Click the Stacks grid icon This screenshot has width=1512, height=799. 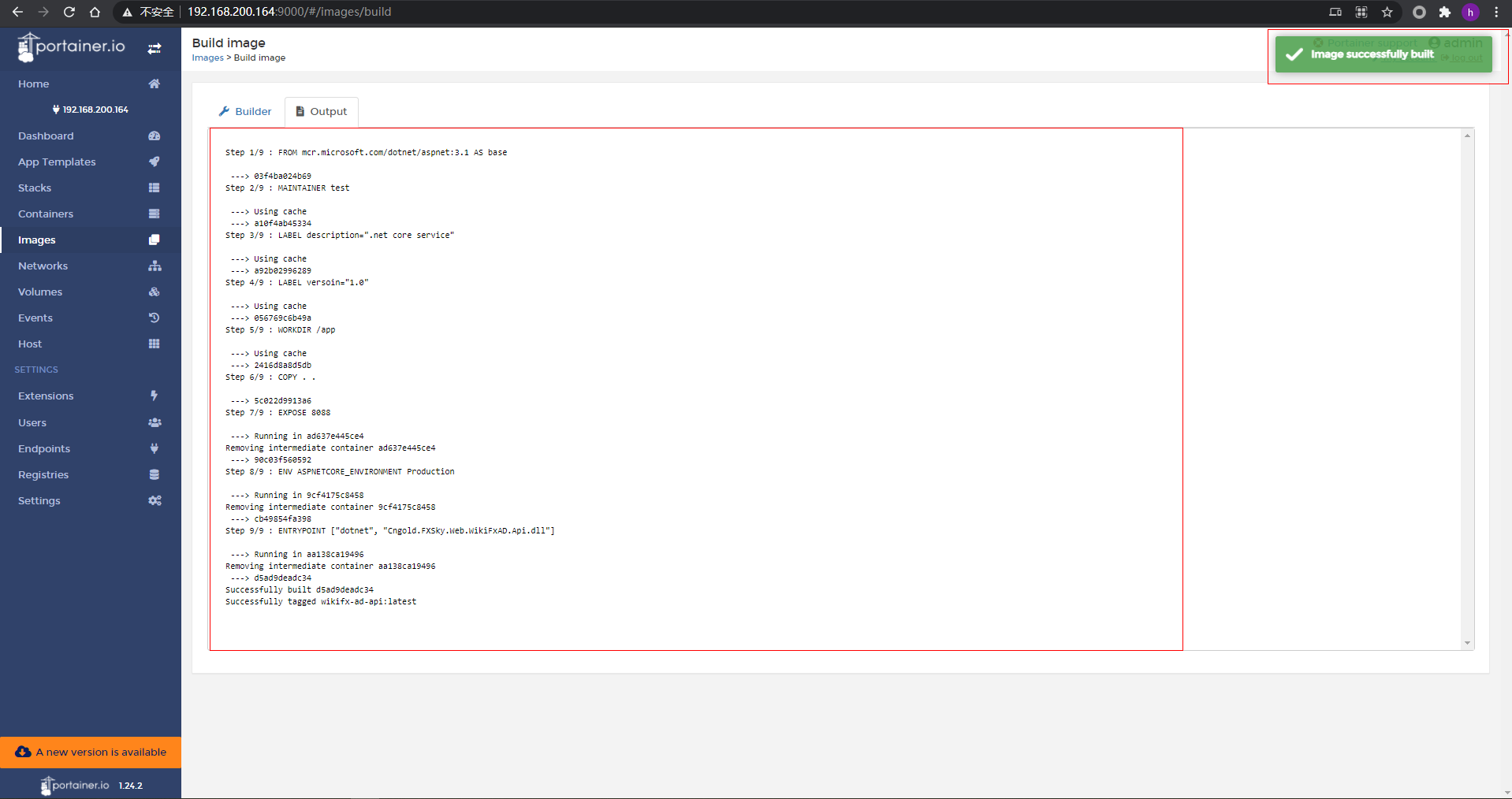click(x=154, y=188)
